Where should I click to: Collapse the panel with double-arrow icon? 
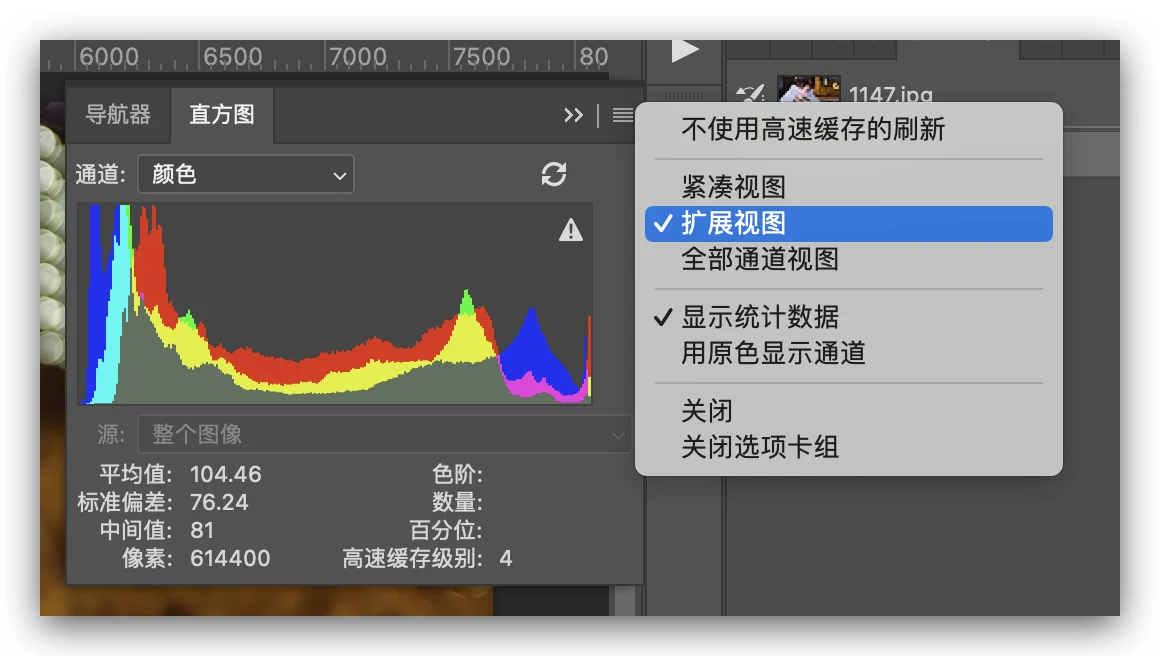pyautogui.click(x=573, y=116)
